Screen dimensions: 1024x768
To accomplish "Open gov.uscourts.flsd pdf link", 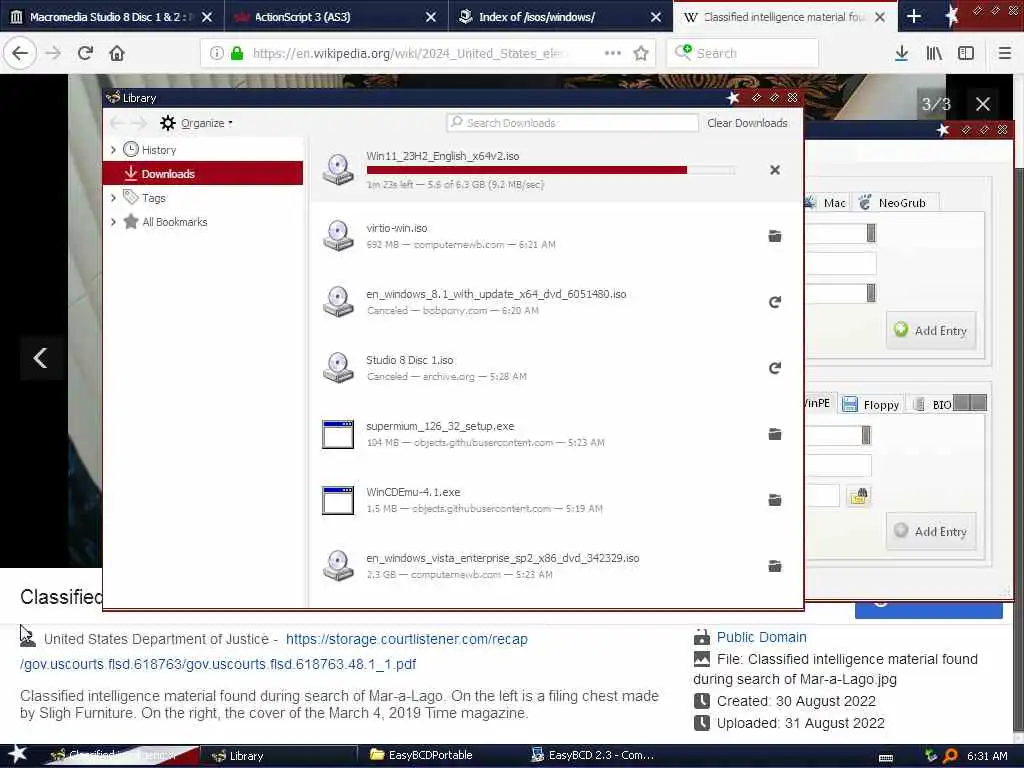I will pos(218,664).
